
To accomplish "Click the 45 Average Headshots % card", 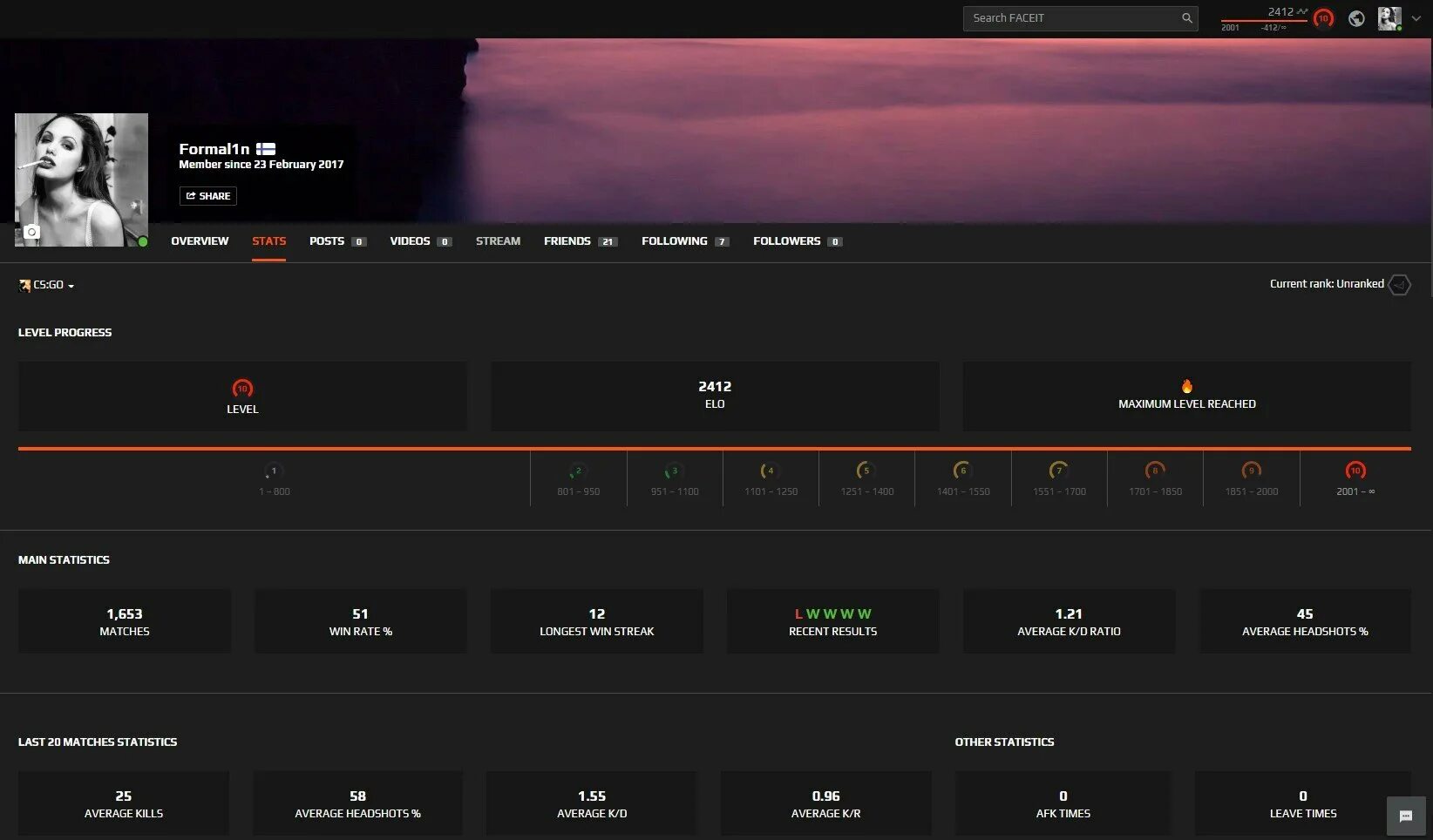I will (x=1306, y=621).
